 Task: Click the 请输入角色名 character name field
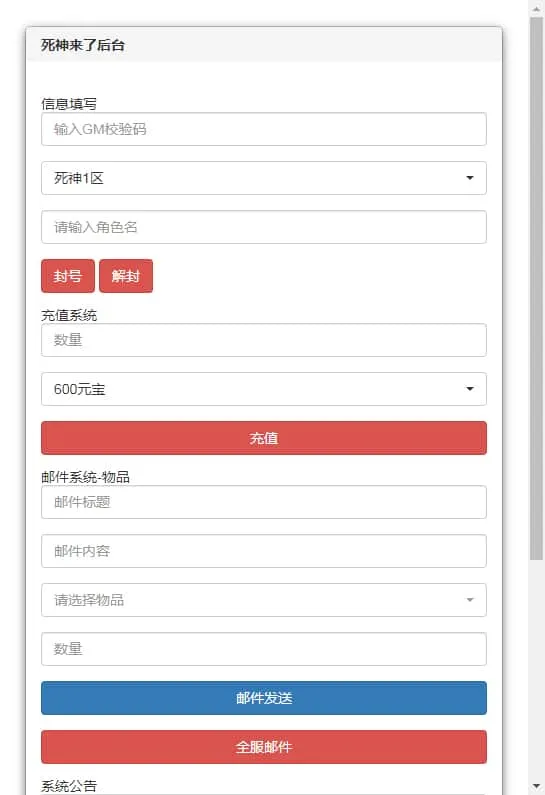tap(264, 227)
